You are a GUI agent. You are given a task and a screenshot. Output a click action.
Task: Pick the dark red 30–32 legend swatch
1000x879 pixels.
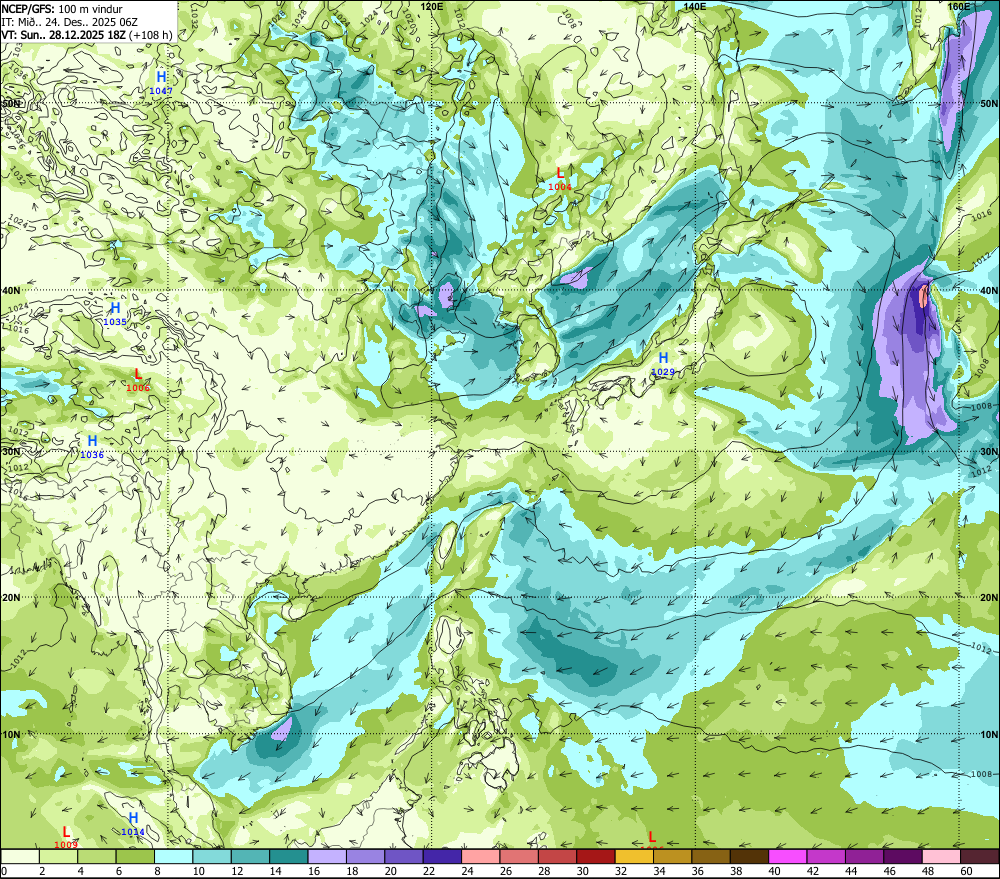596,856
